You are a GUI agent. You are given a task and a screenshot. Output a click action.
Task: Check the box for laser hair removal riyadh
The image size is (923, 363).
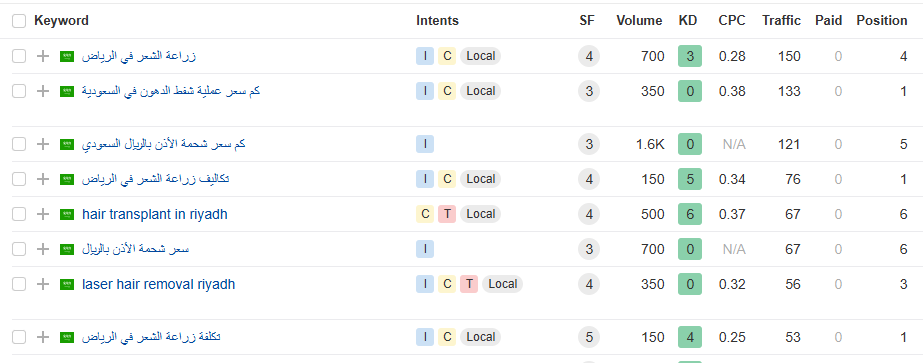[19, 284]
